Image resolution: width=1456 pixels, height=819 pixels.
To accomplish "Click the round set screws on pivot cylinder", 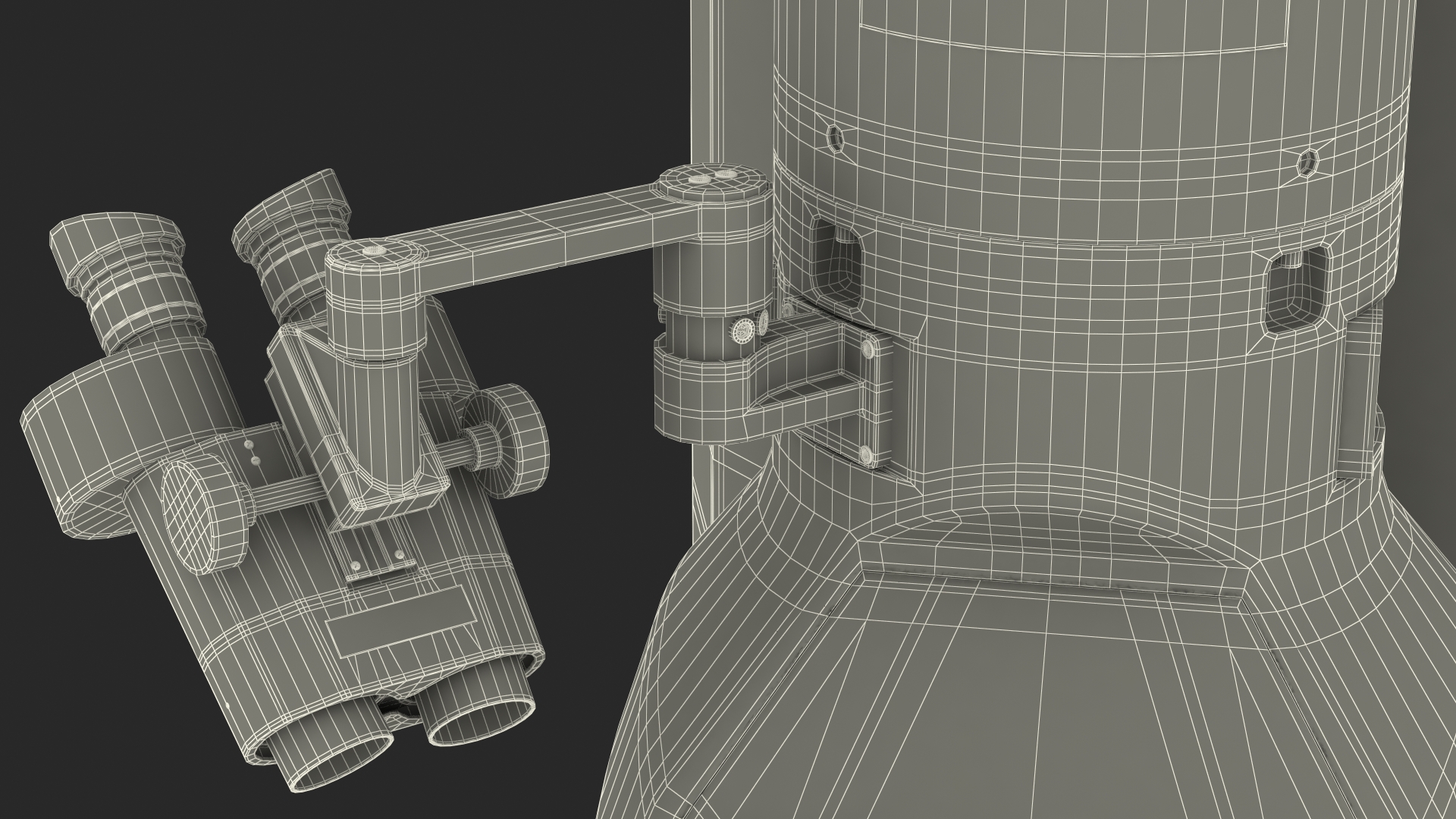I will tap(743, 332).
